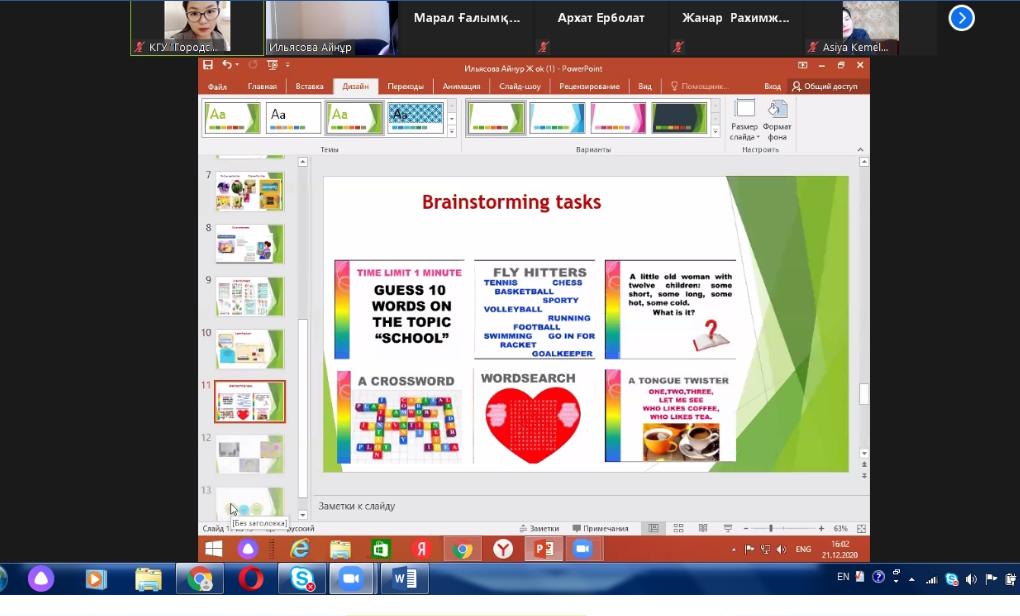Click next arrow in Zoom participant strip

(961, 18)
